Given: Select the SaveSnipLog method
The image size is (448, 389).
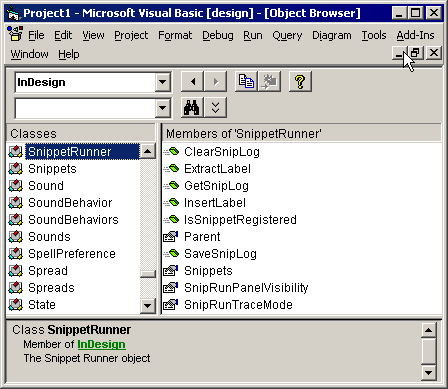Looking at the screenshot, I should 220,254.
